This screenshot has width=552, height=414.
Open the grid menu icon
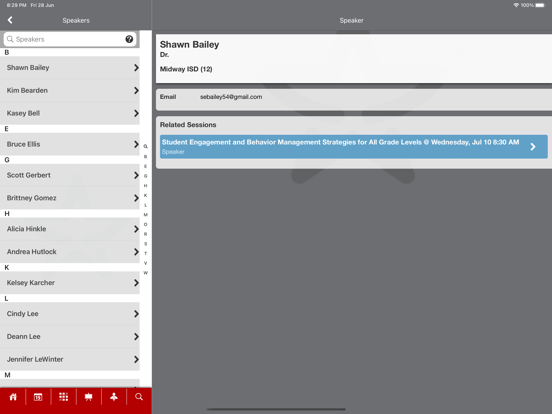coord(63,397)
